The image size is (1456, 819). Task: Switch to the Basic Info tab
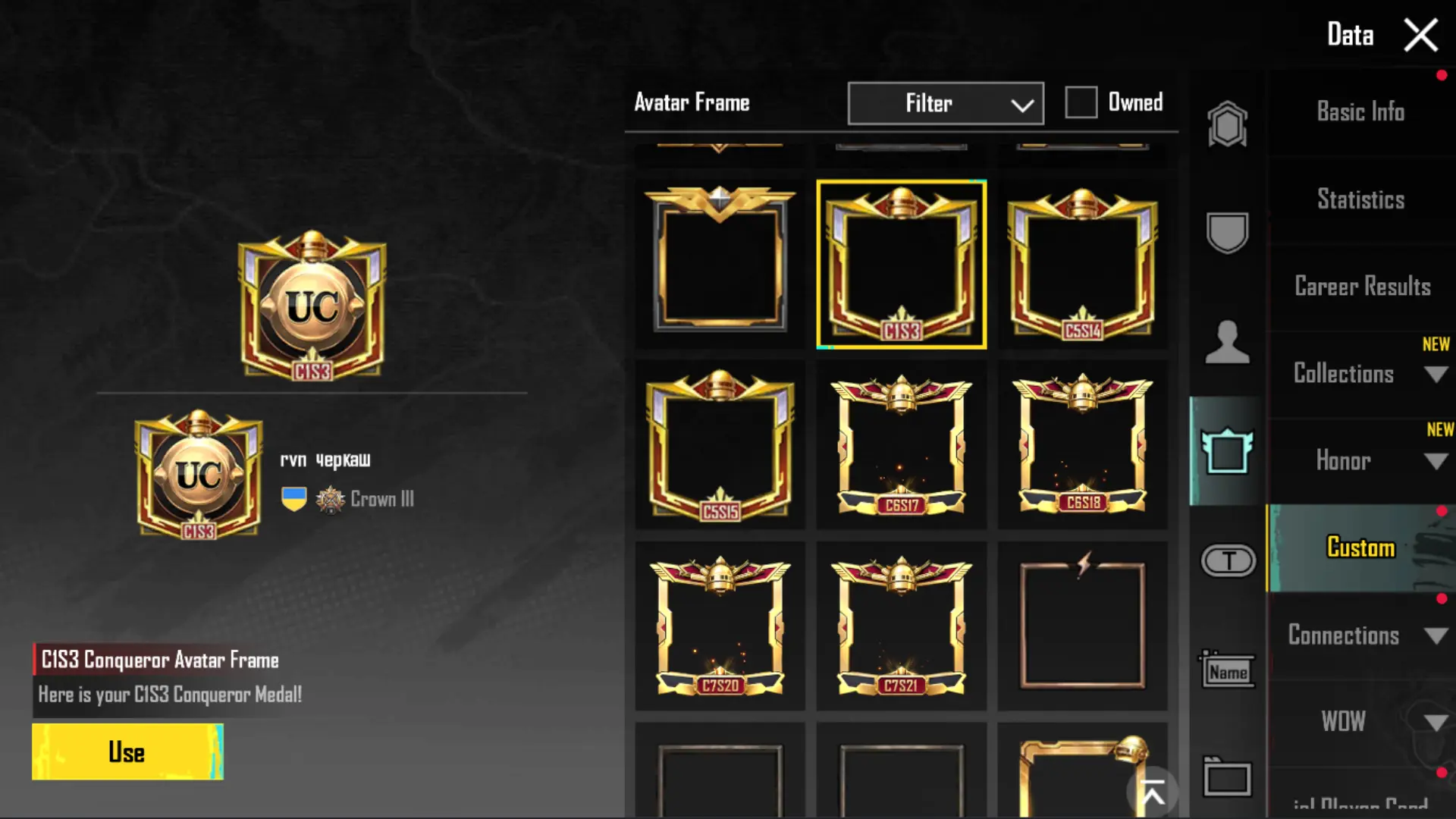pyautogui.click(x=1361, y=112)
